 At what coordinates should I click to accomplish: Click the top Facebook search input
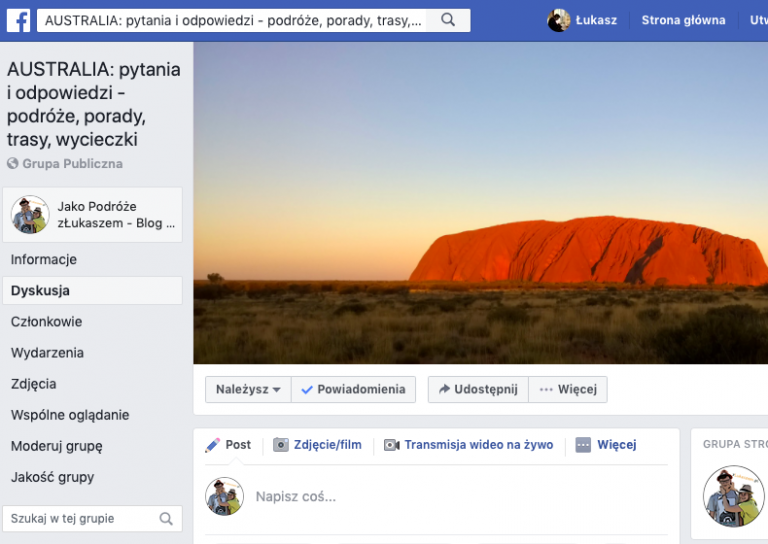(x=232, y=20)
